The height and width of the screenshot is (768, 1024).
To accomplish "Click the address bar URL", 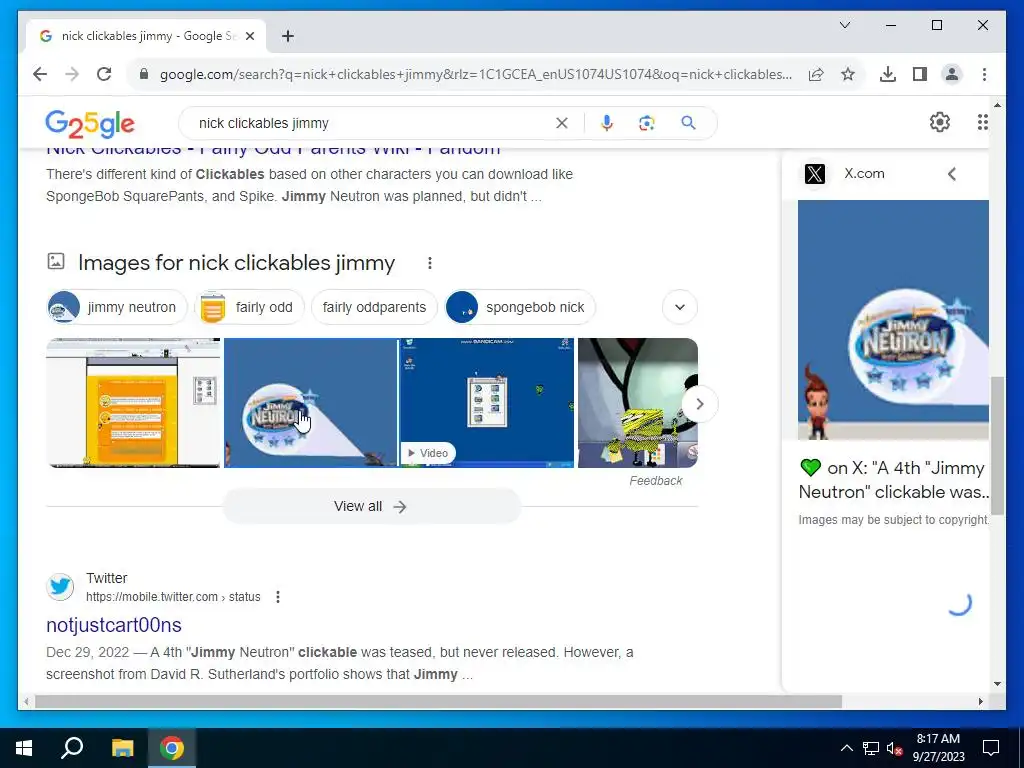I will click(475, 74).
